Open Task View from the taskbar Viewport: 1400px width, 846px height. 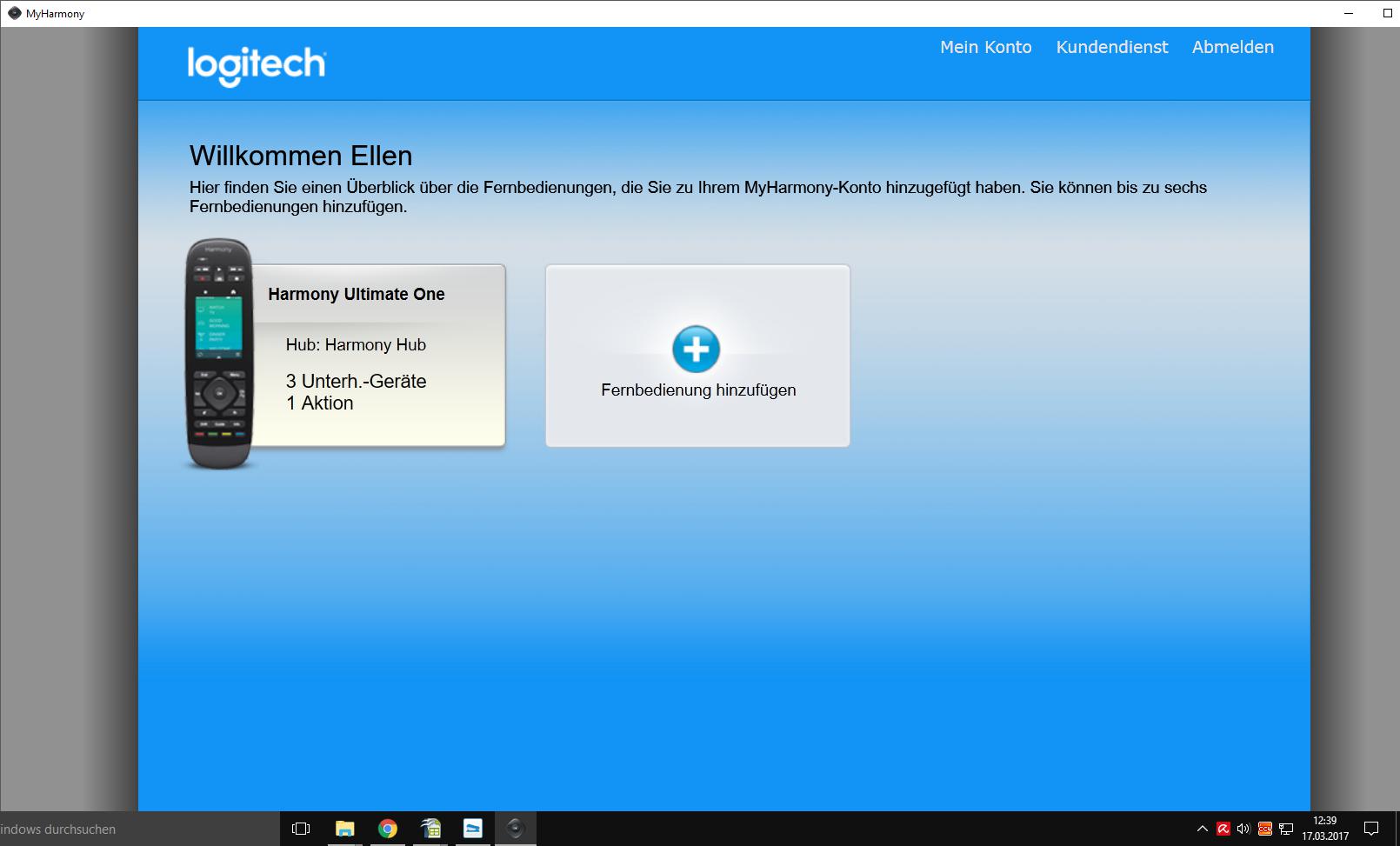coord(301,829)
